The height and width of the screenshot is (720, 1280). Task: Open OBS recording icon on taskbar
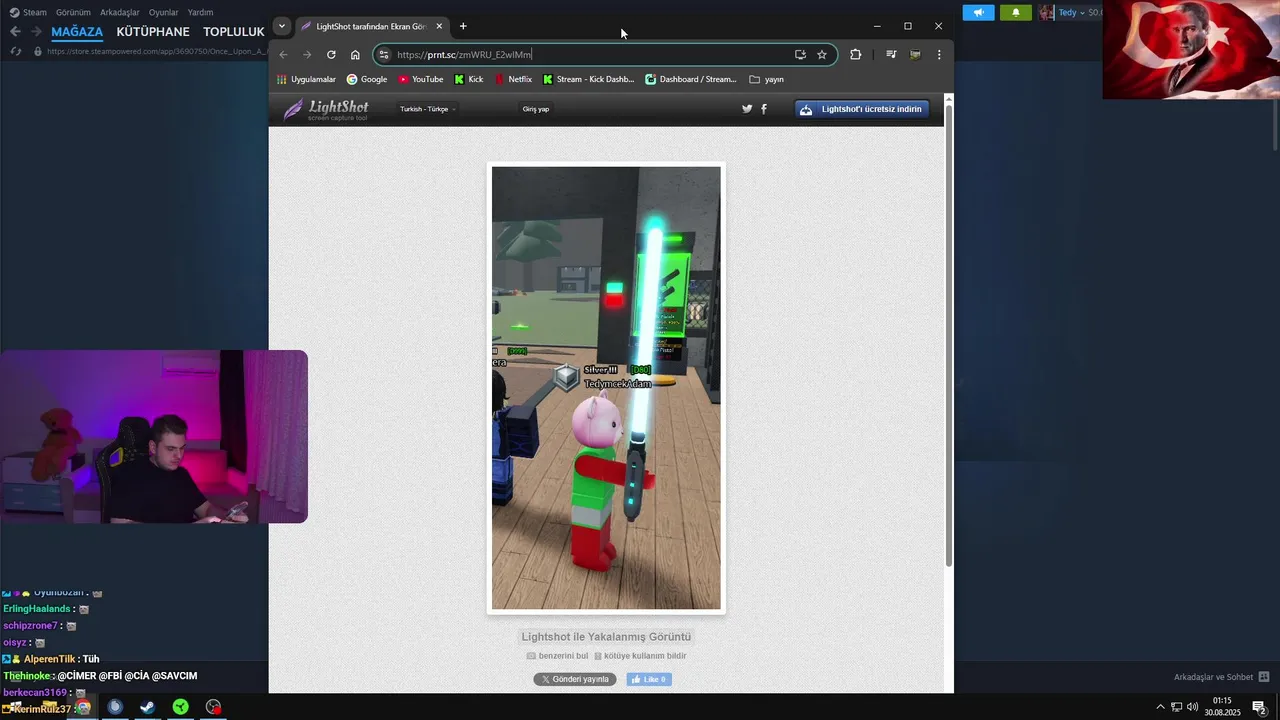point(213,707)
